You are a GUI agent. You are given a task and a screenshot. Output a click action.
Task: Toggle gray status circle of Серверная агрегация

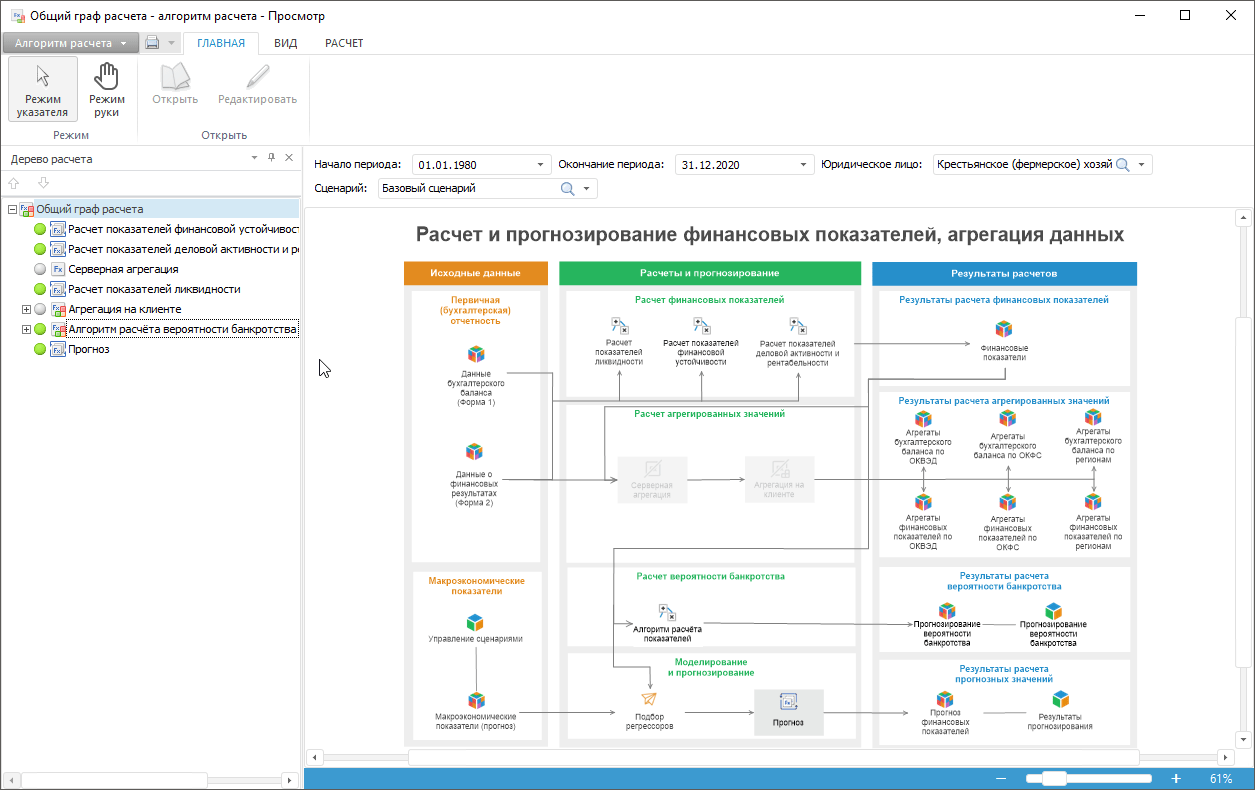pyautogui.click(x=40, y=269)
